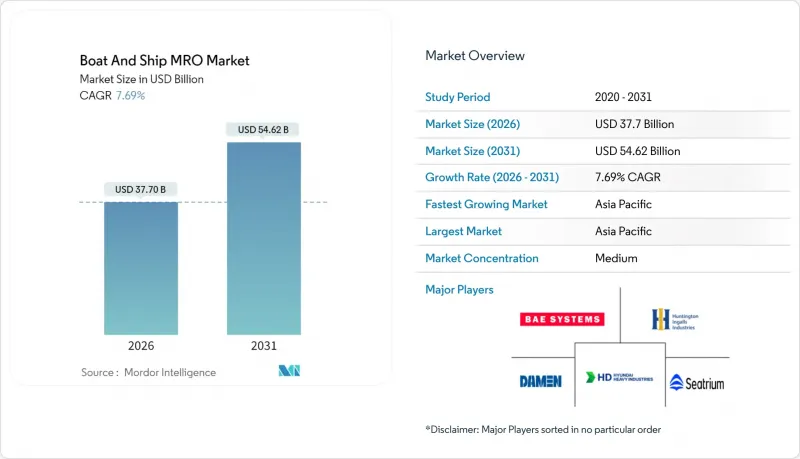800x459 pixels.
Task: Select the Damen logo
Action: [x=540, y=381]
